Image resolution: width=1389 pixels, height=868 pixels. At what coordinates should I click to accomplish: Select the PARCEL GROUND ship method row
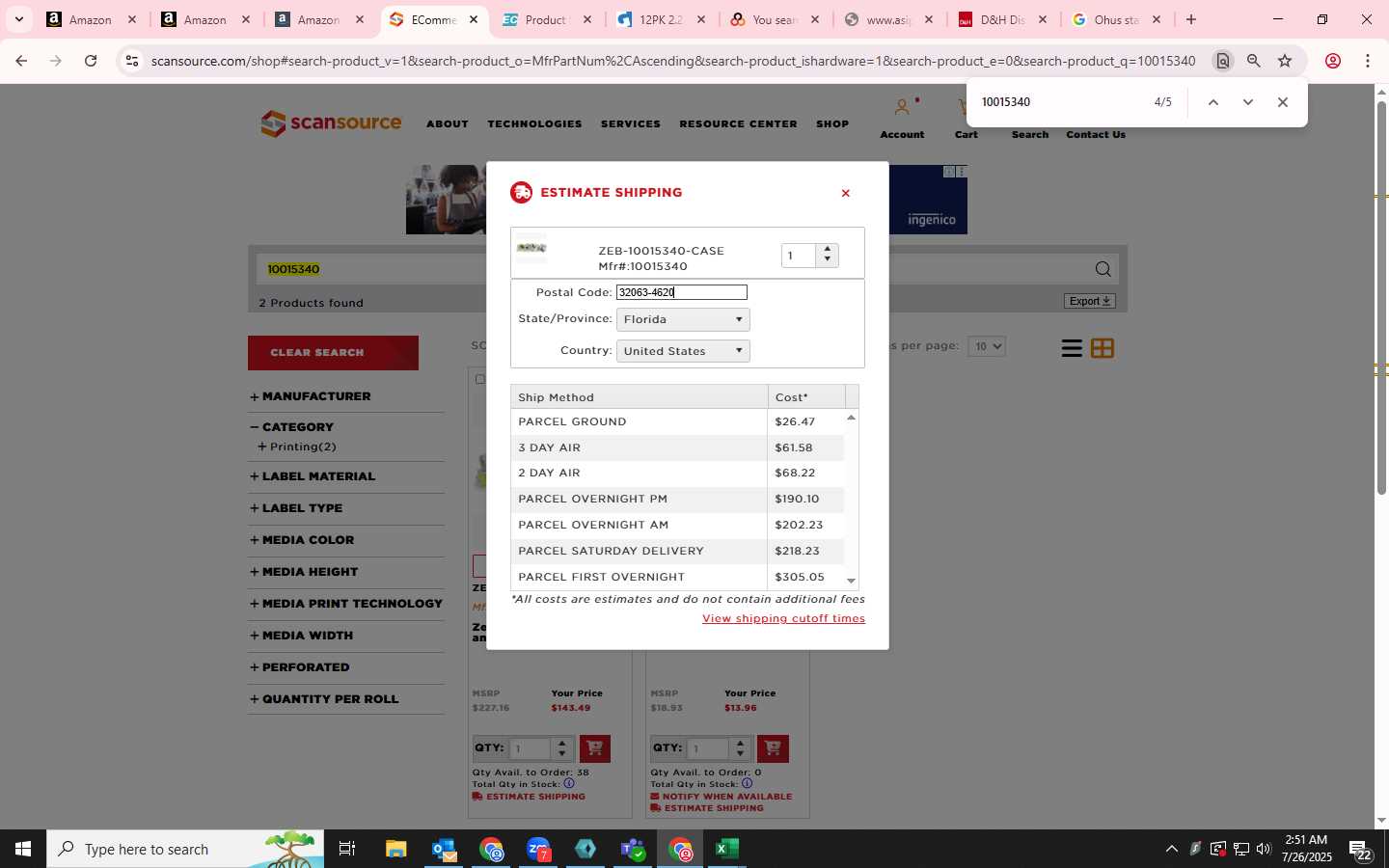677,421
